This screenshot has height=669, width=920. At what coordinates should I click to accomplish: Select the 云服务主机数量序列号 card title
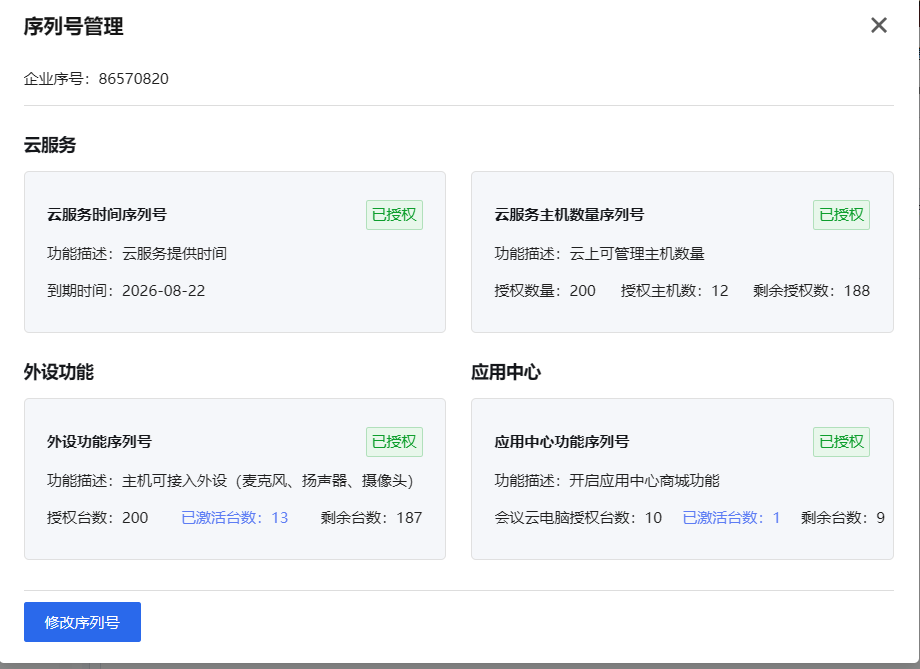coord(569,214)
